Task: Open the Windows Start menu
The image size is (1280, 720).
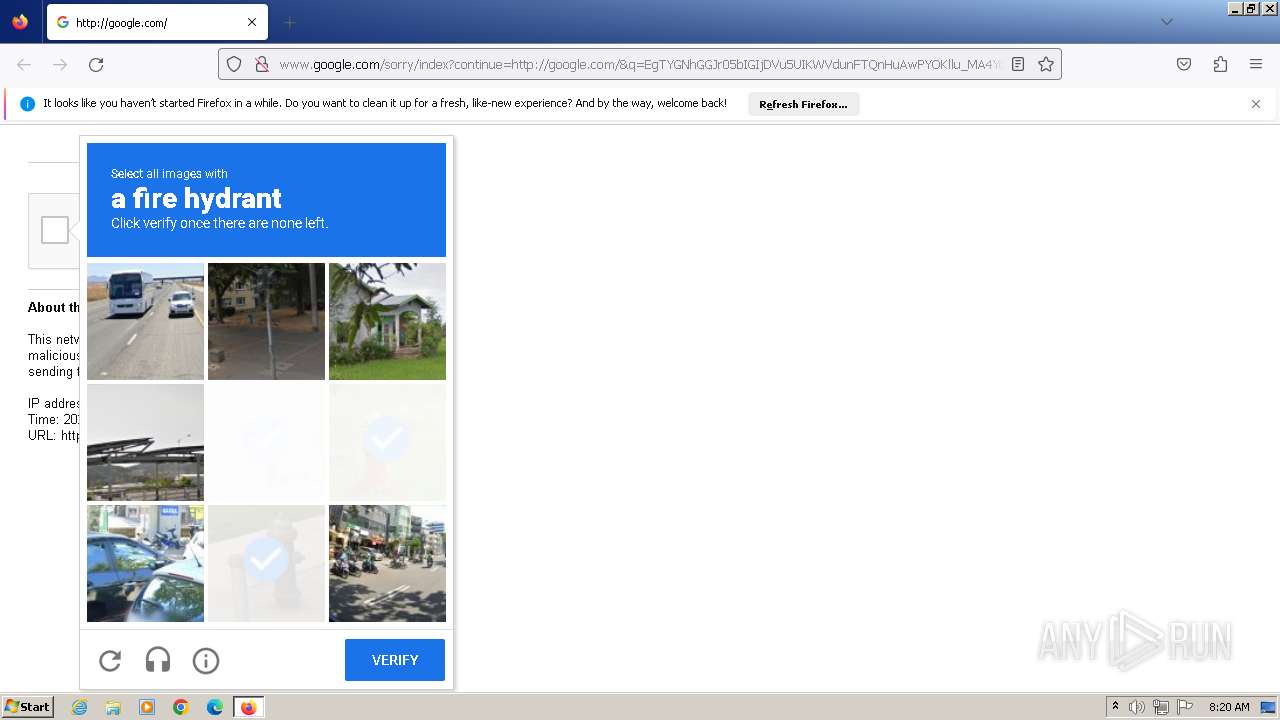Action: click(x=28, y=707)
